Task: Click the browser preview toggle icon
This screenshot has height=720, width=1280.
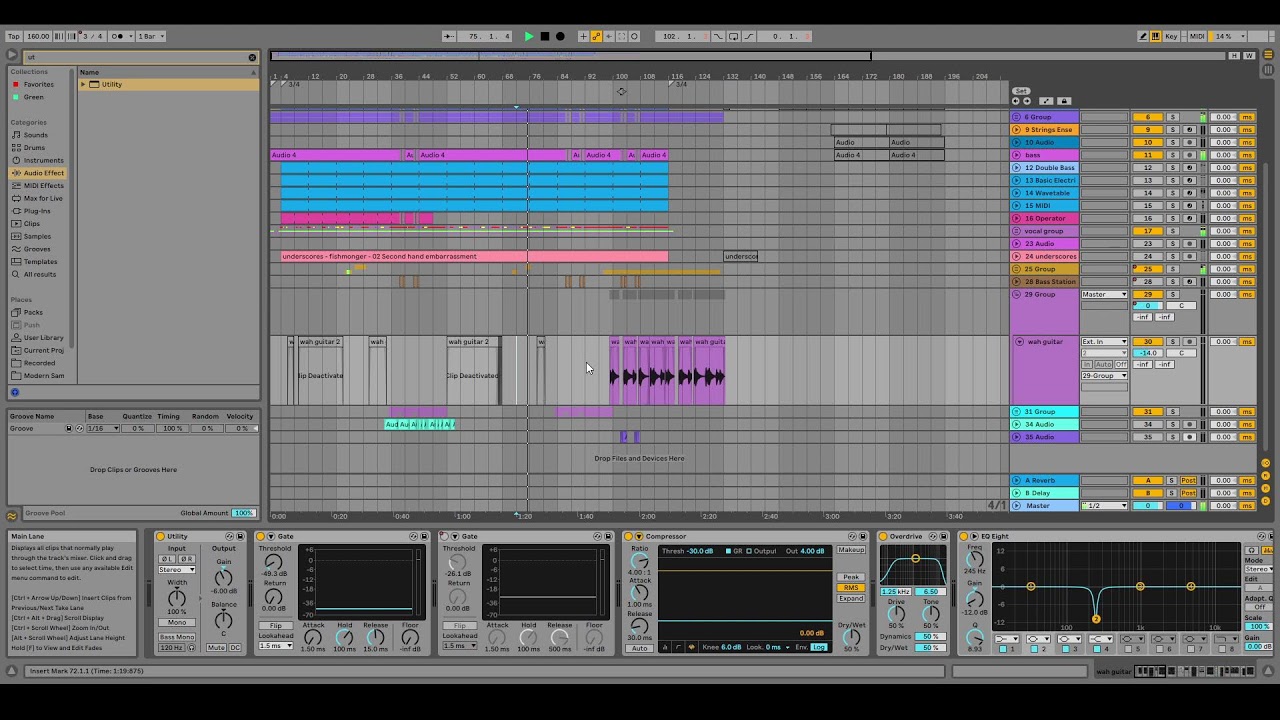Action: coord(15,392)
